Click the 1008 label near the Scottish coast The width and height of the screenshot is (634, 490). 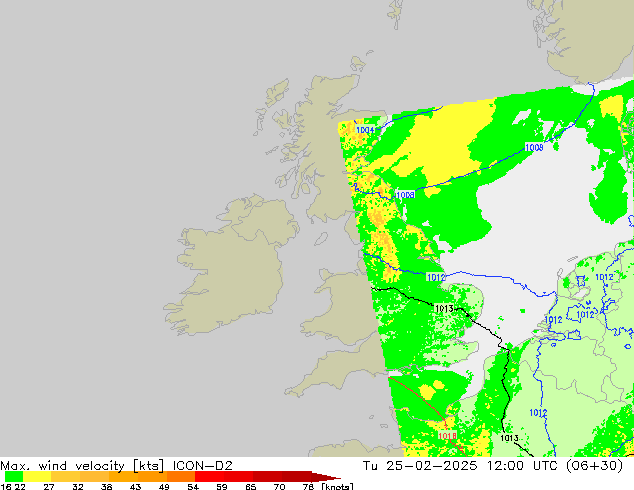(405, 195)
